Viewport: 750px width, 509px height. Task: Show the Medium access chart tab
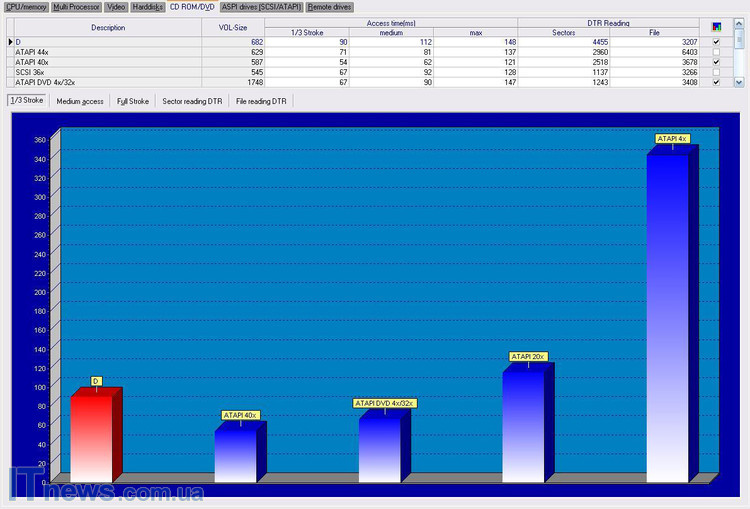click(x=80, y=101)
